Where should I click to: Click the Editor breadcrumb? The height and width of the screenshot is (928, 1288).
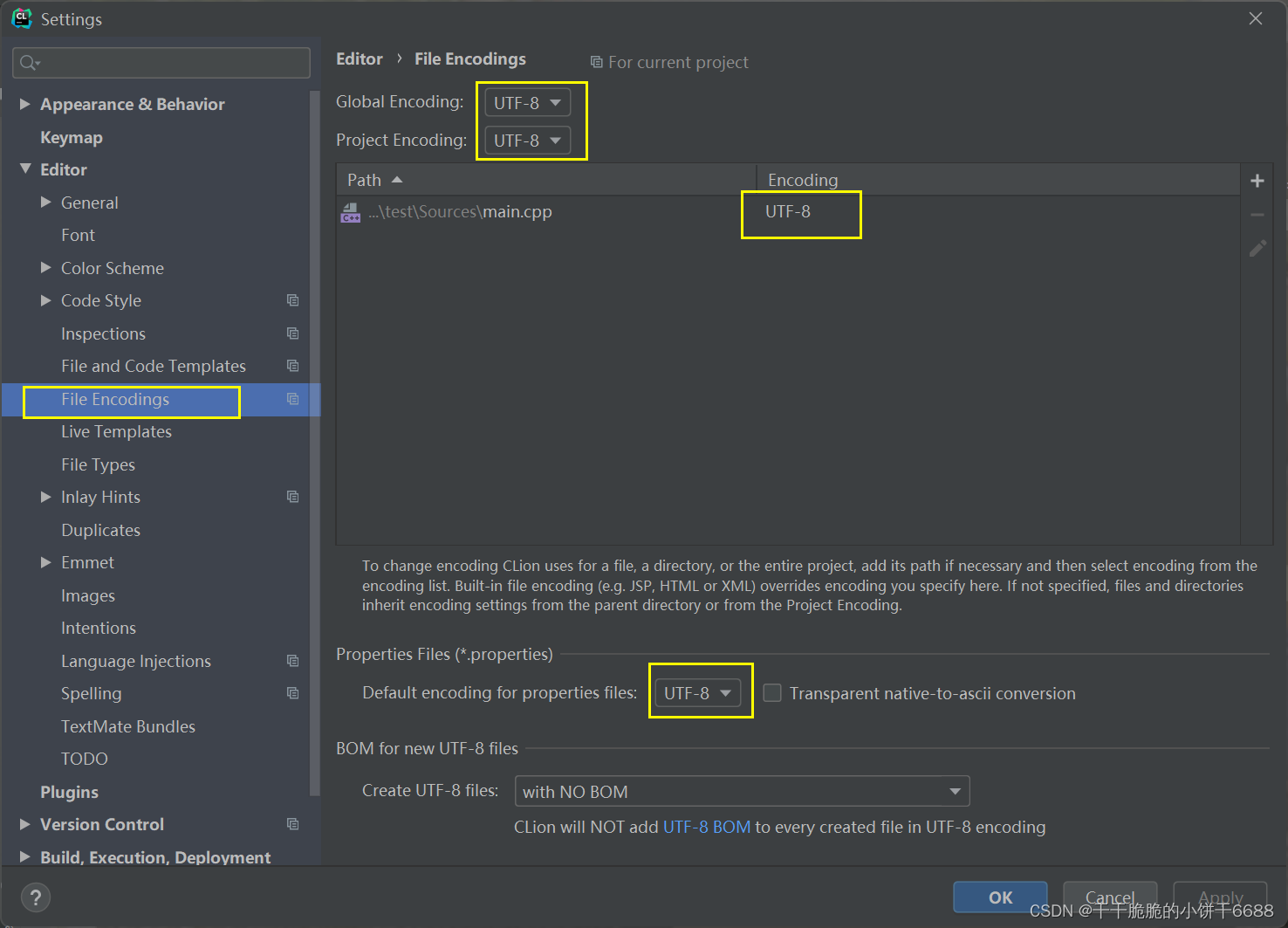(x=360, y=58)
